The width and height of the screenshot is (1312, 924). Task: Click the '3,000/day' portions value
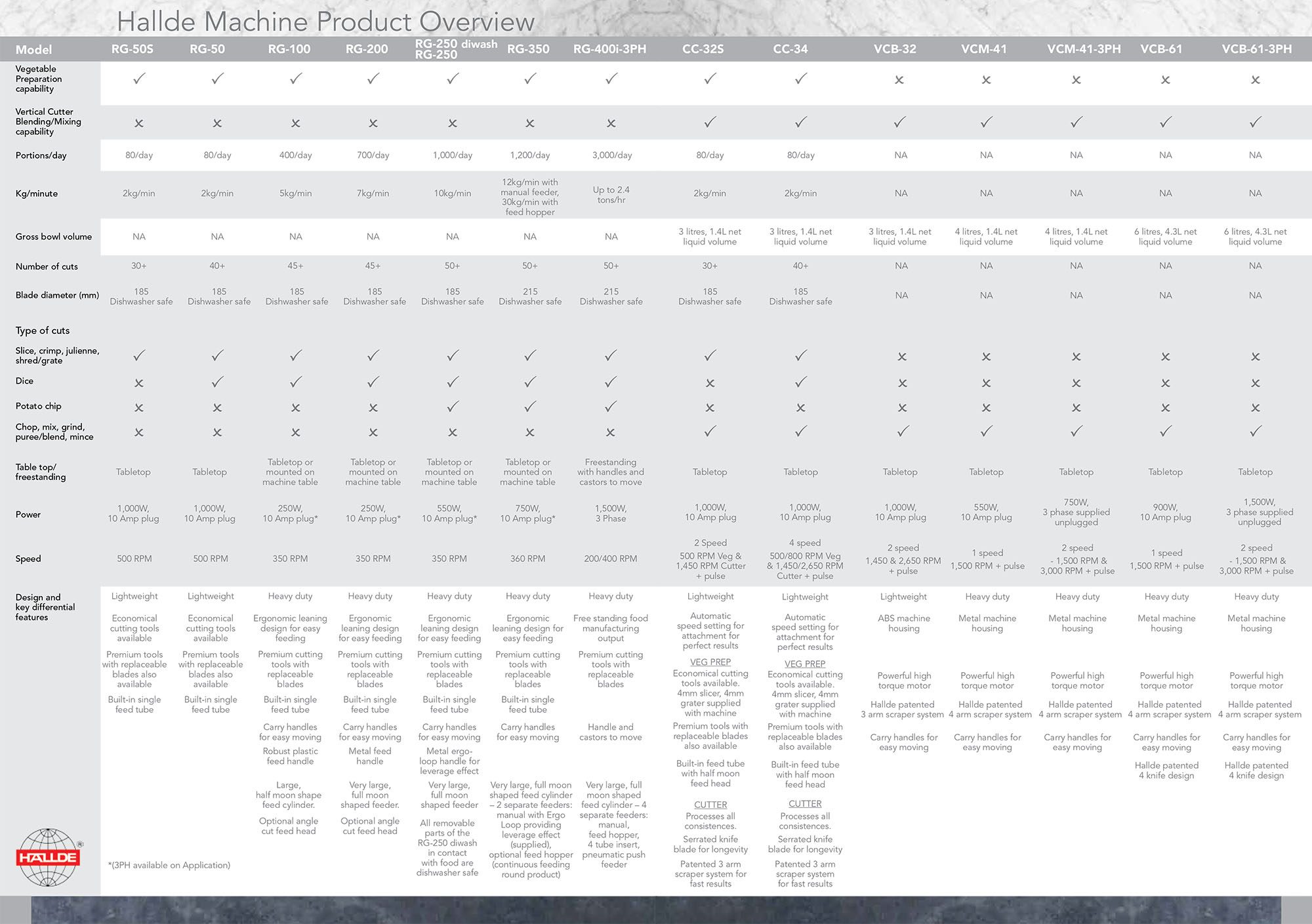612,155
